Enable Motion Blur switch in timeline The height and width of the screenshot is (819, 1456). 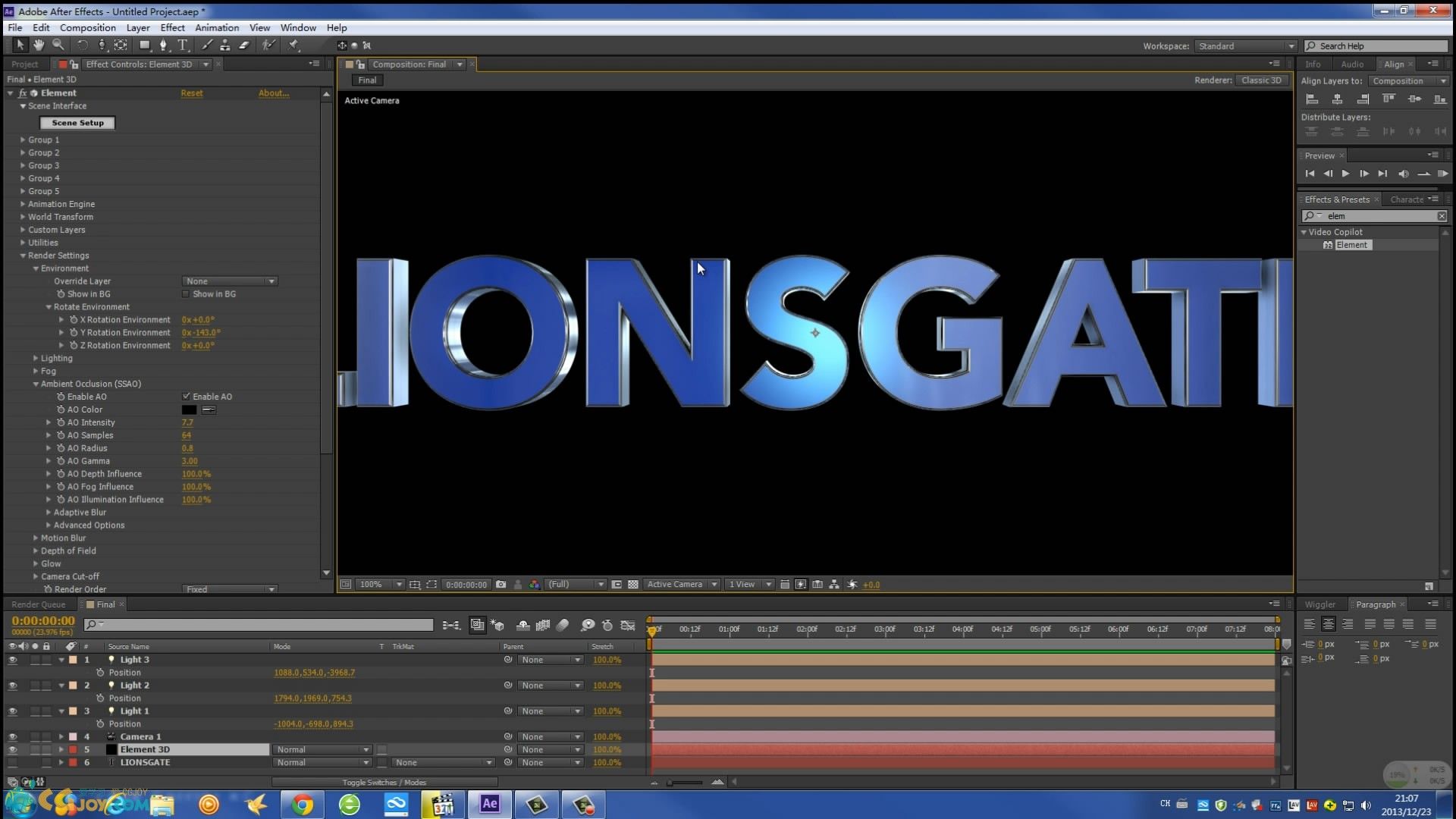(563, 626)
